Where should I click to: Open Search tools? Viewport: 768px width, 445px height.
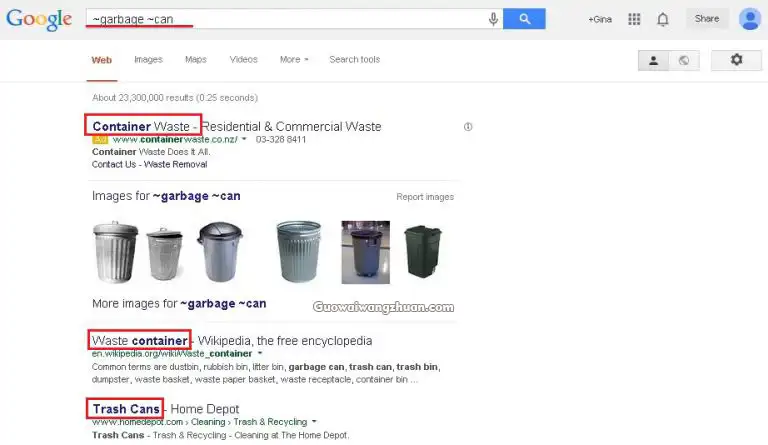click(x=355, y=59)
